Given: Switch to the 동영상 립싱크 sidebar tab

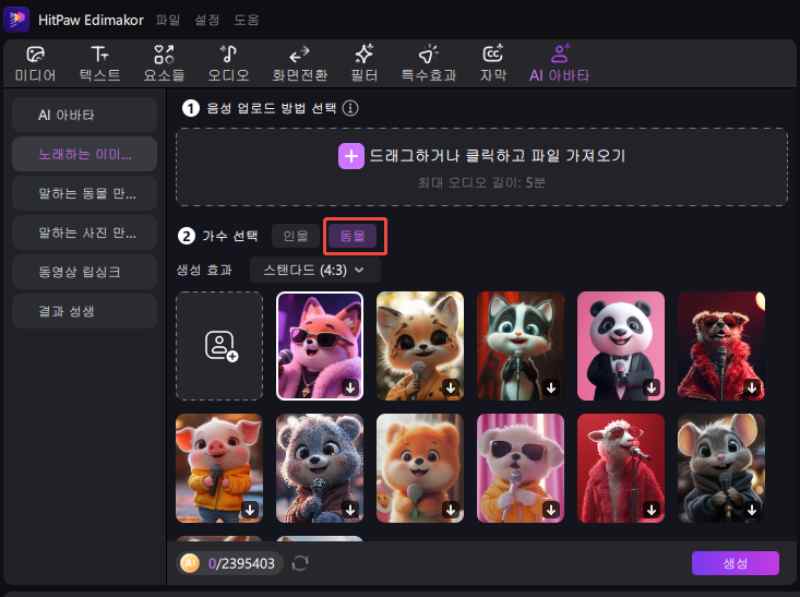Looking at the screenshot, I should 84,271.
